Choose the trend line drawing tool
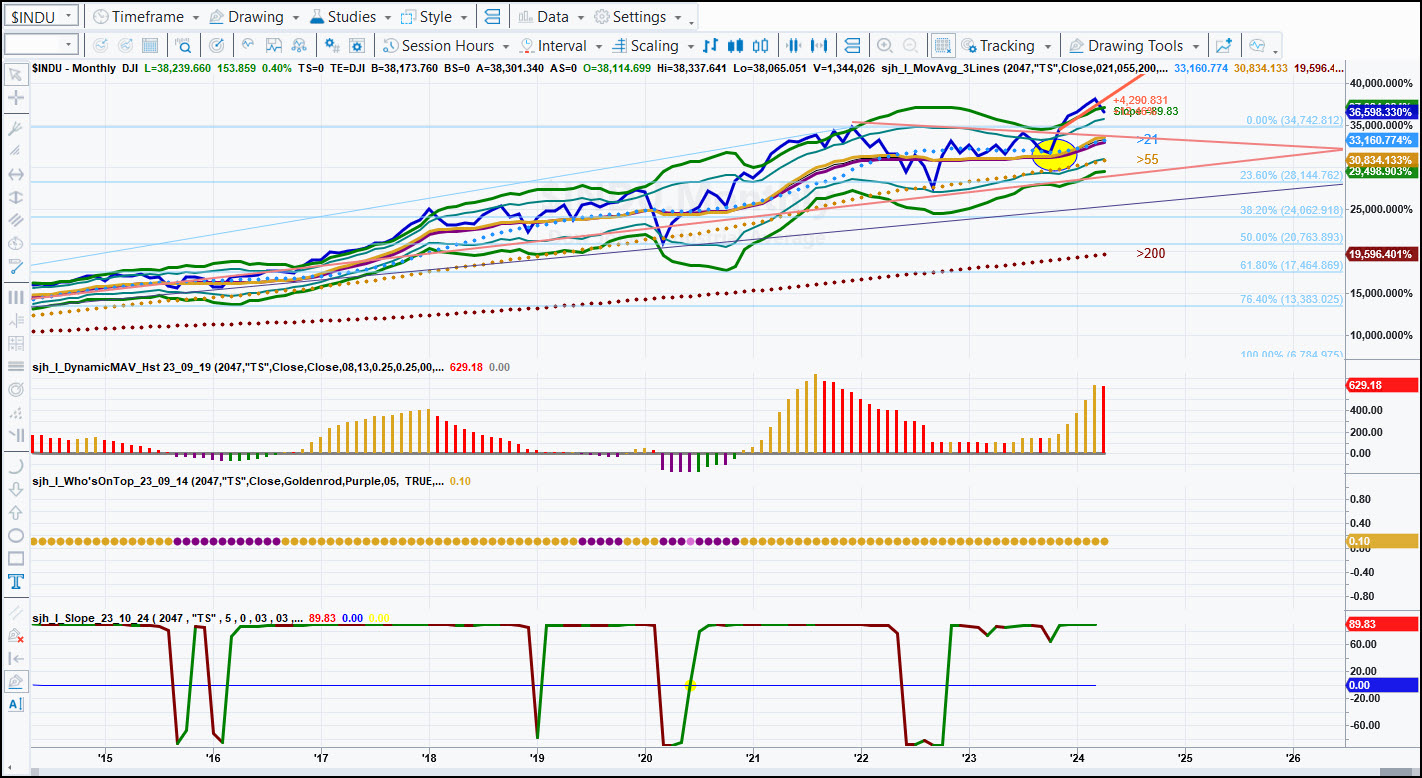Viewport: 1422px width, 778px height. click(15, 267)
